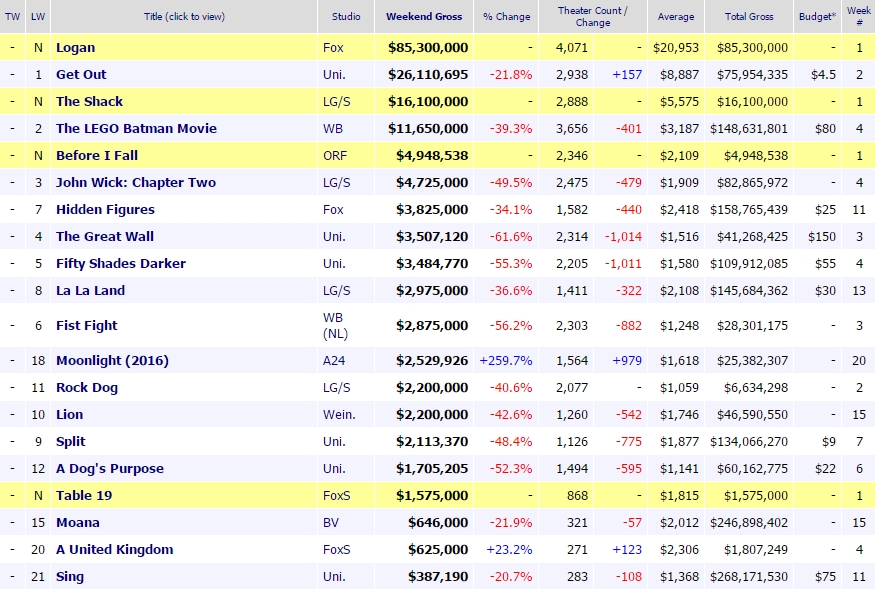
Task: Open the Table 19 link
Action: [x=84, y=495]
